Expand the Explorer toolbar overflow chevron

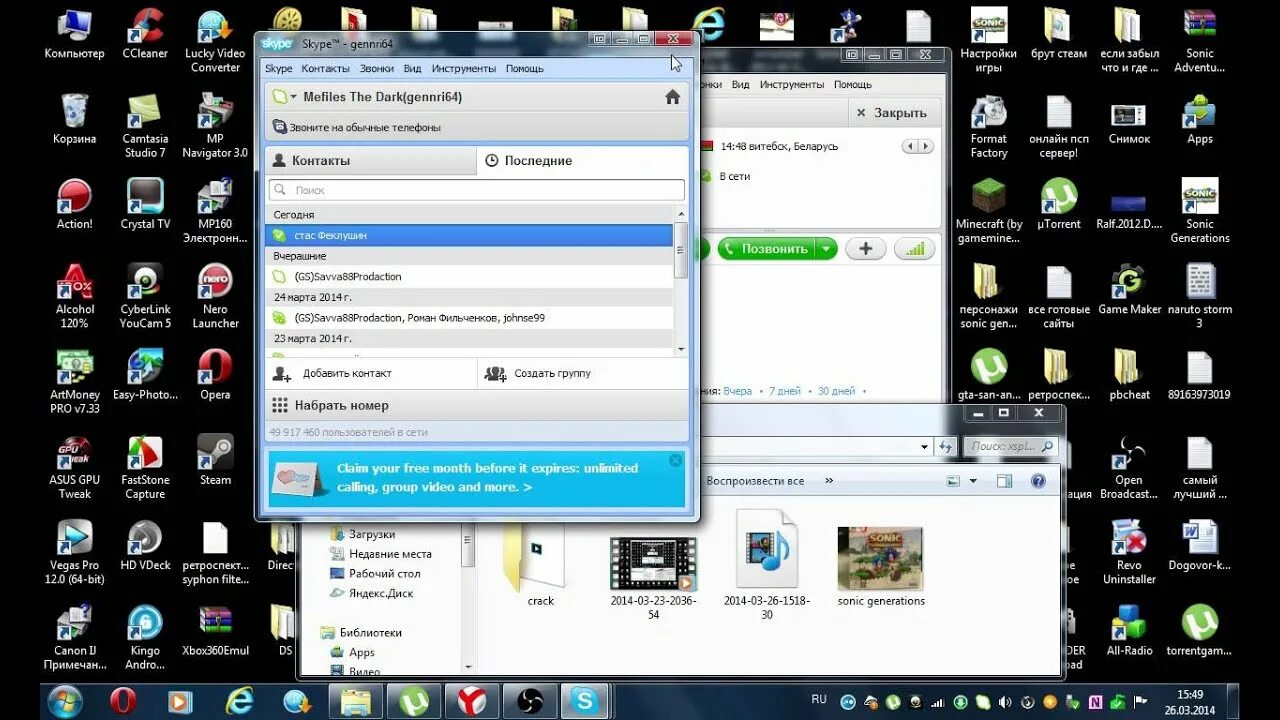click(829, 481)
